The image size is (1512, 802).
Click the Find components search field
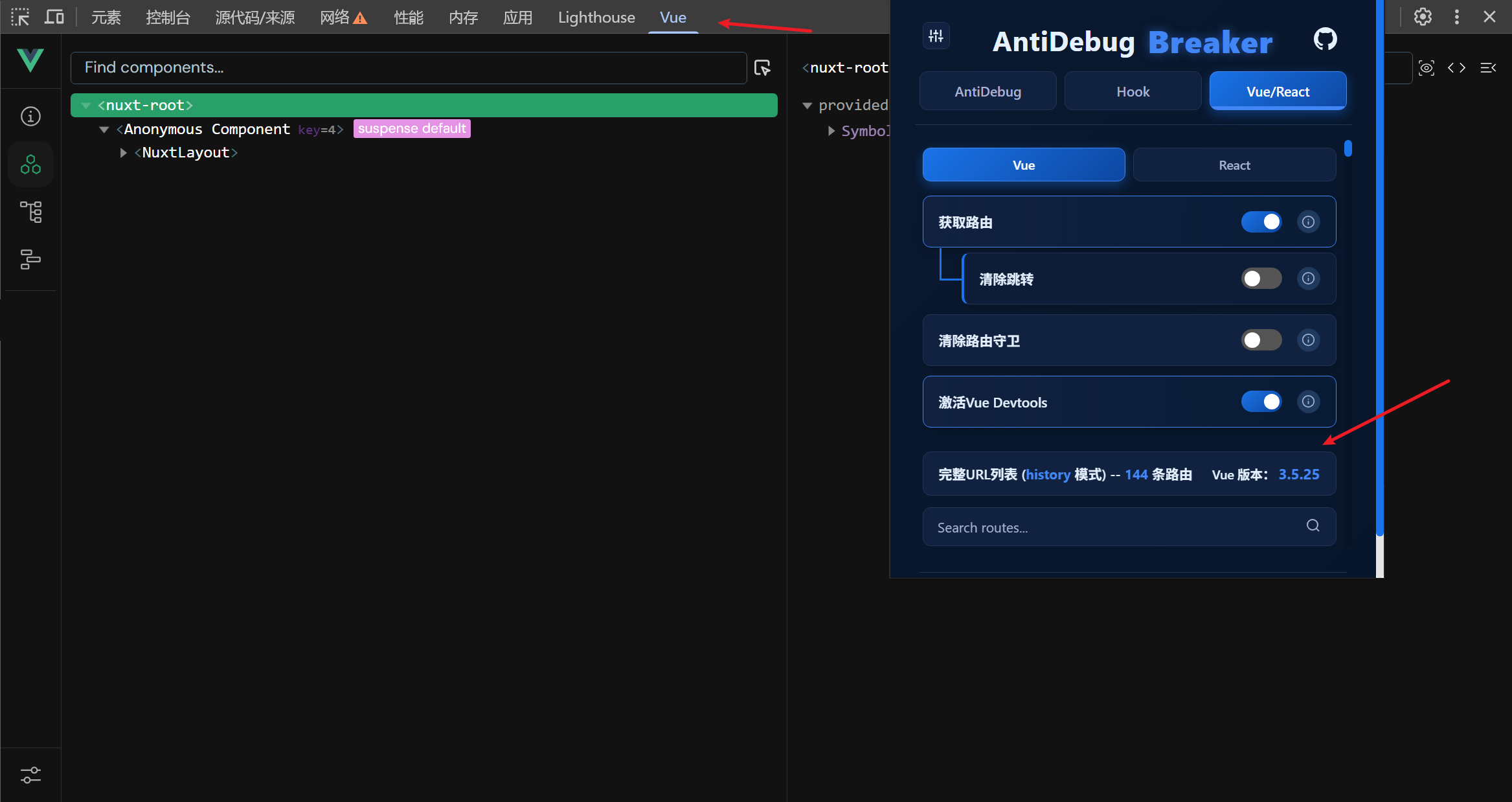tap(409, 68)
